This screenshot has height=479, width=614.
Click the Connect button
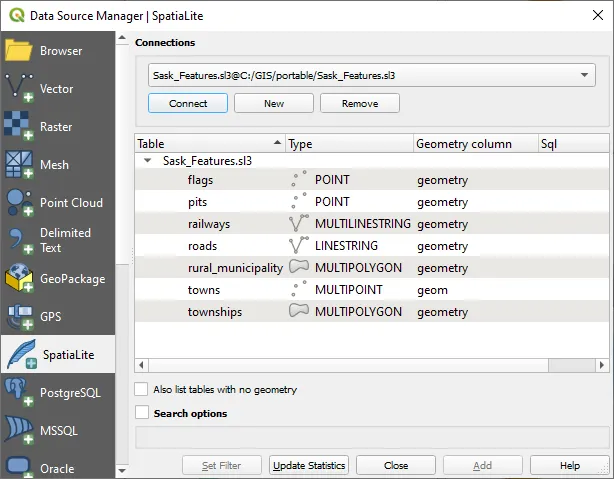tap(188, 104)
